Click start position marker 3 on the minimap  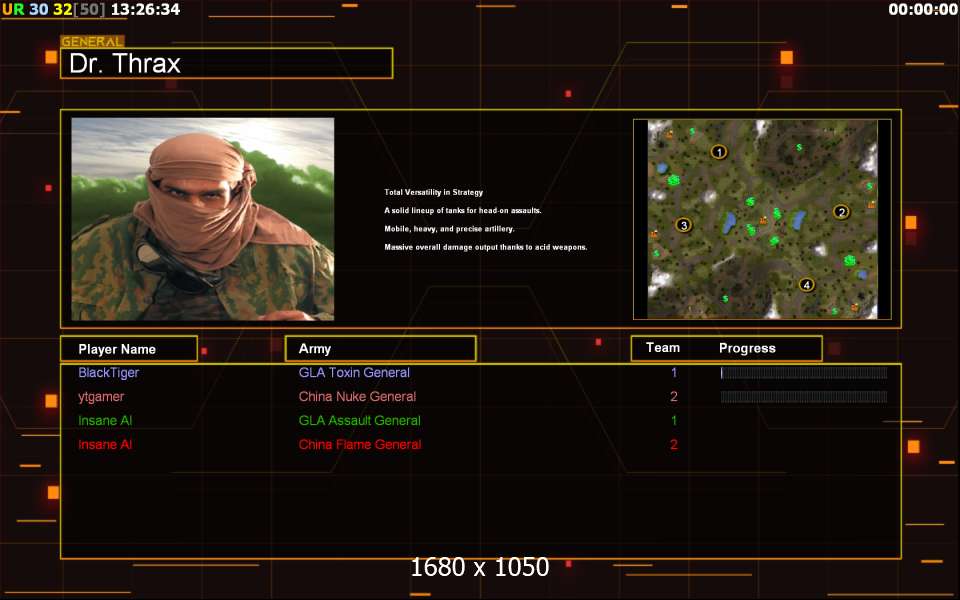(684, 225)
